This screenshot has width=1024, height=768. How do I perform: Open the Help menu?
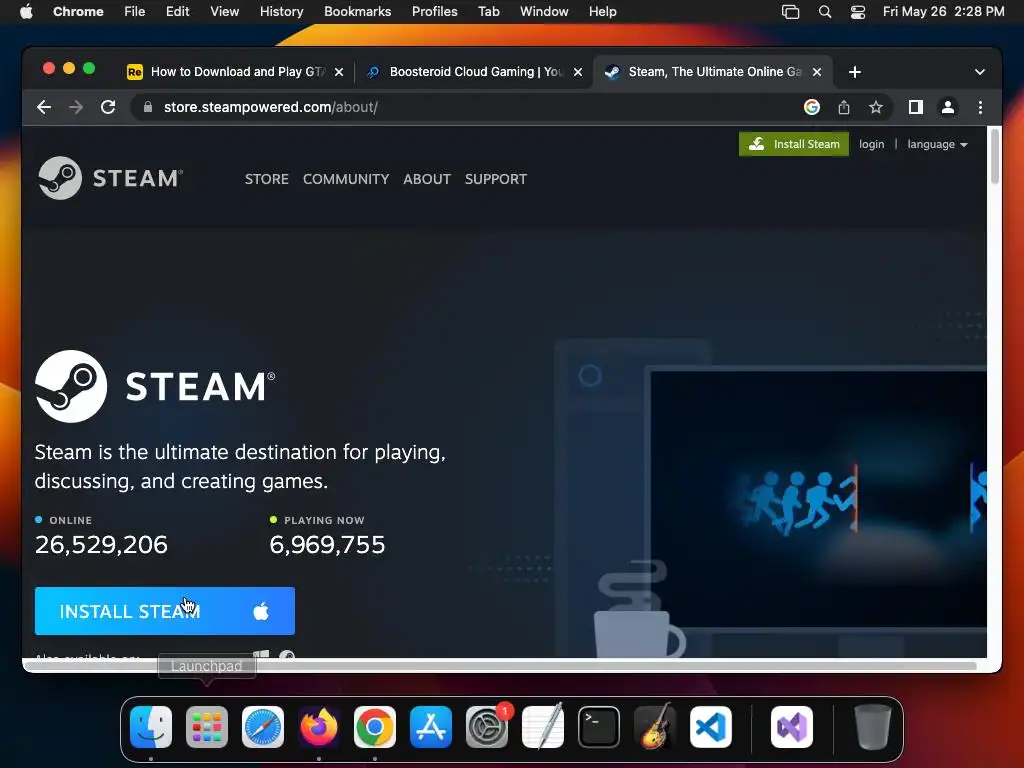point(602,12)
